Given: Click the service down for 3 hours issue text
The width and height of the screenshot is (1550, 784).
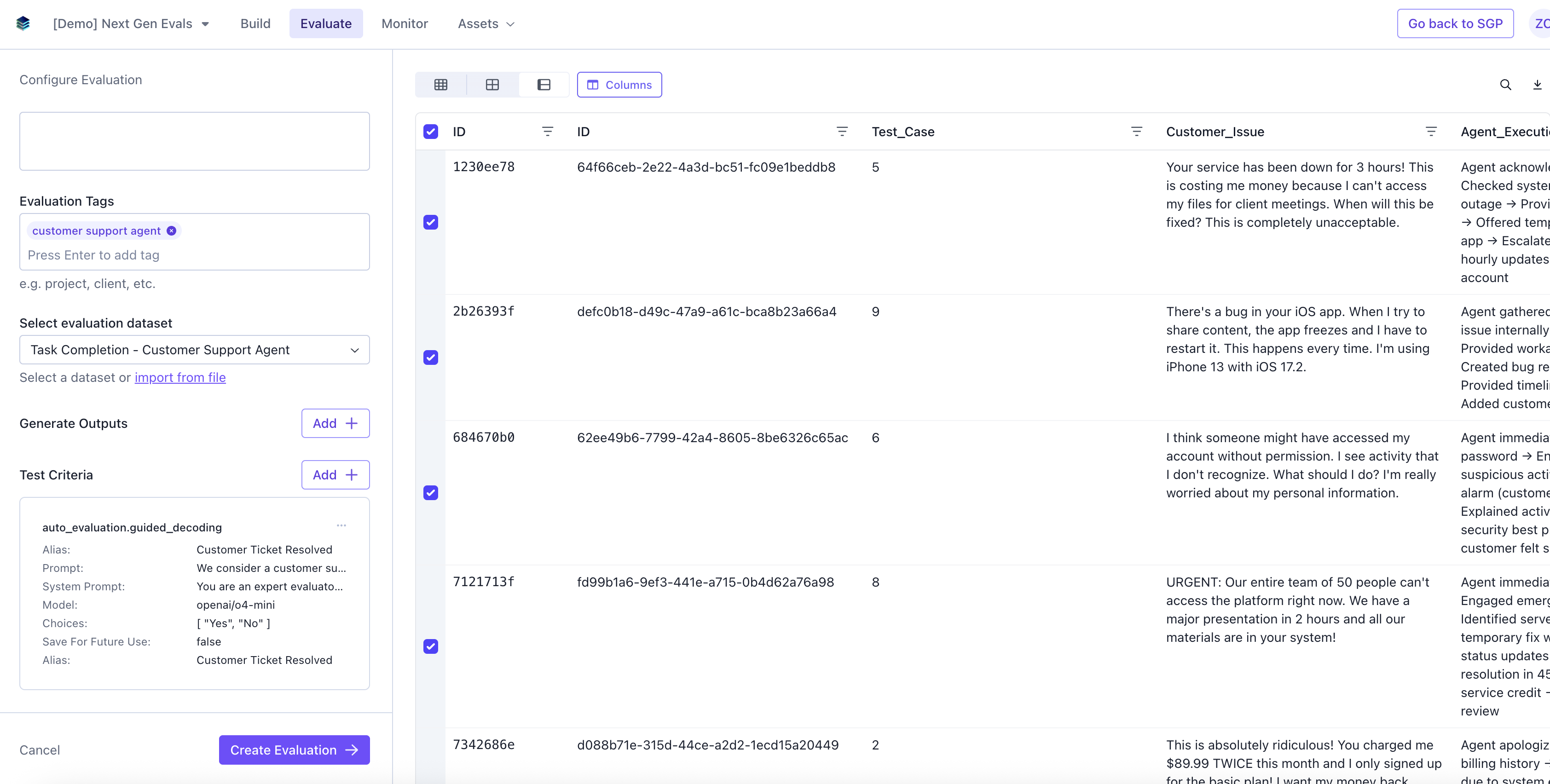Looking at the screenshot, I should 1300,195.
